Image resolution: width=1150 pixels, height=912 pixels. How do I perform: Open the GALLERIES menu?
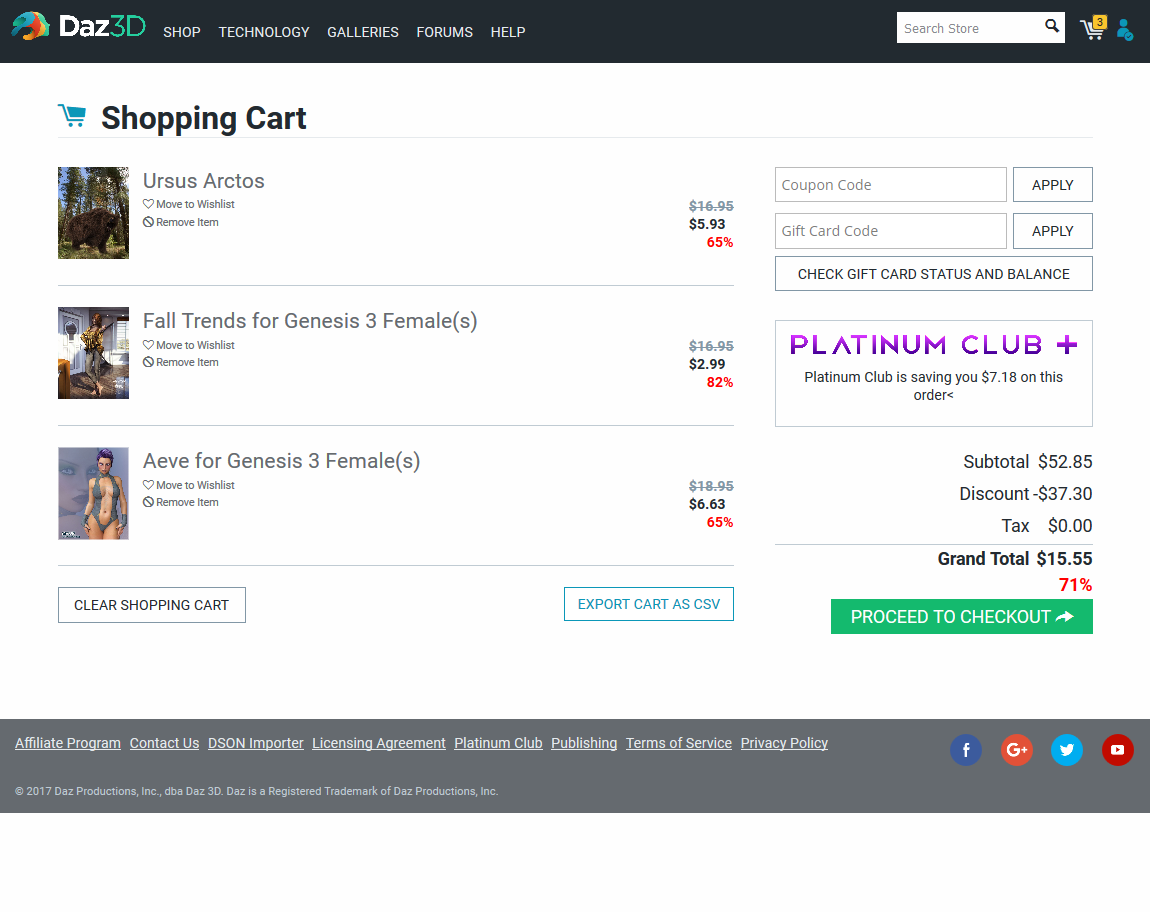363,32
